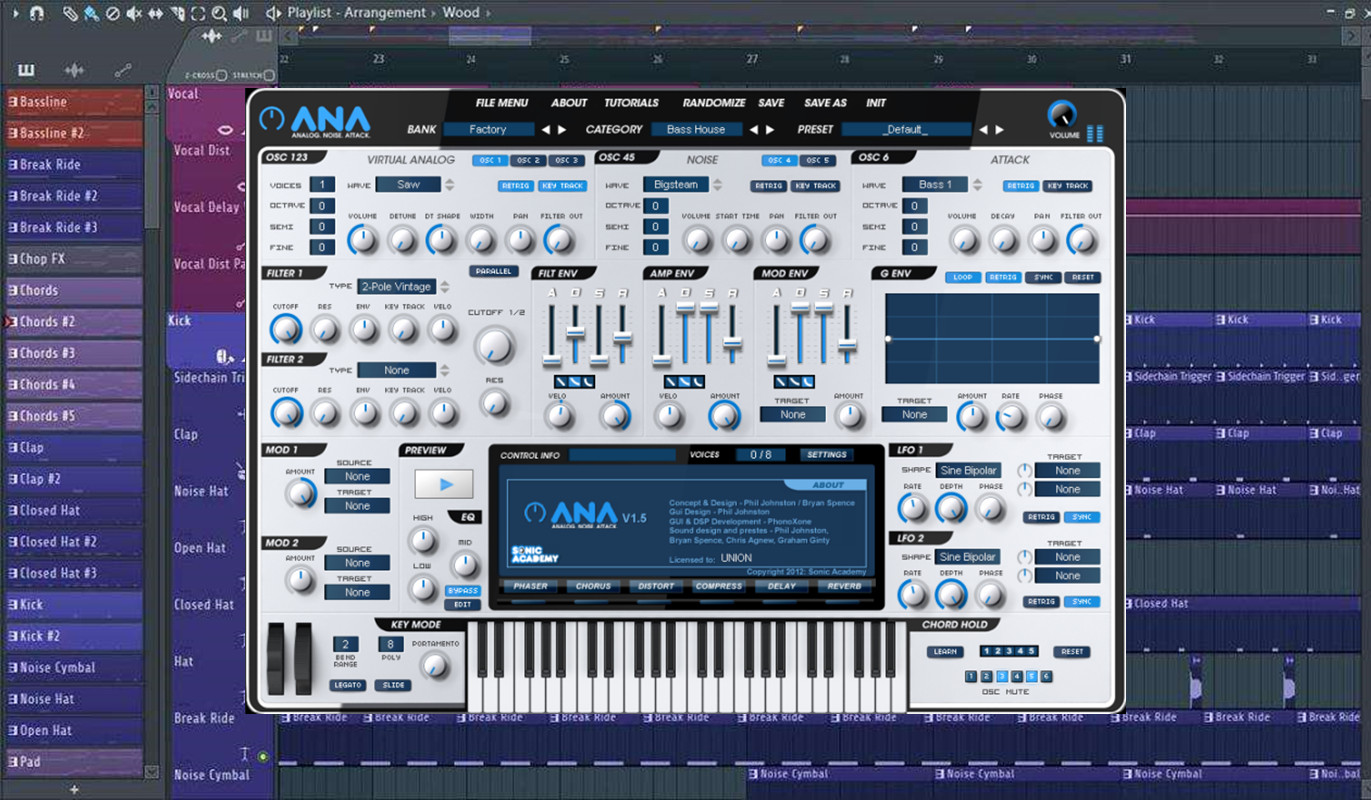Open ANA SETTINGS
Image resolution: width=1371 pixels, height=800 pixels.
[827, 455]
